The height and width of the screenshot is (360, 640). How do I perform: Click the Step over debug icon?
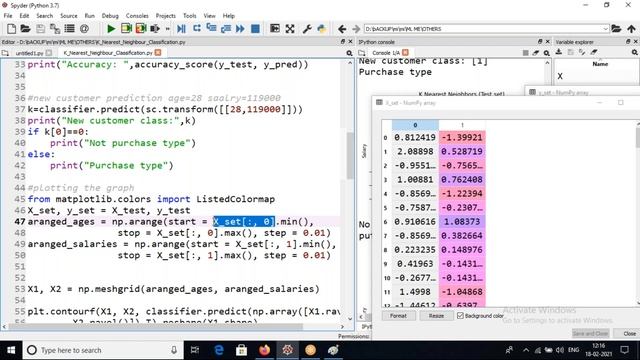point(197,29)
